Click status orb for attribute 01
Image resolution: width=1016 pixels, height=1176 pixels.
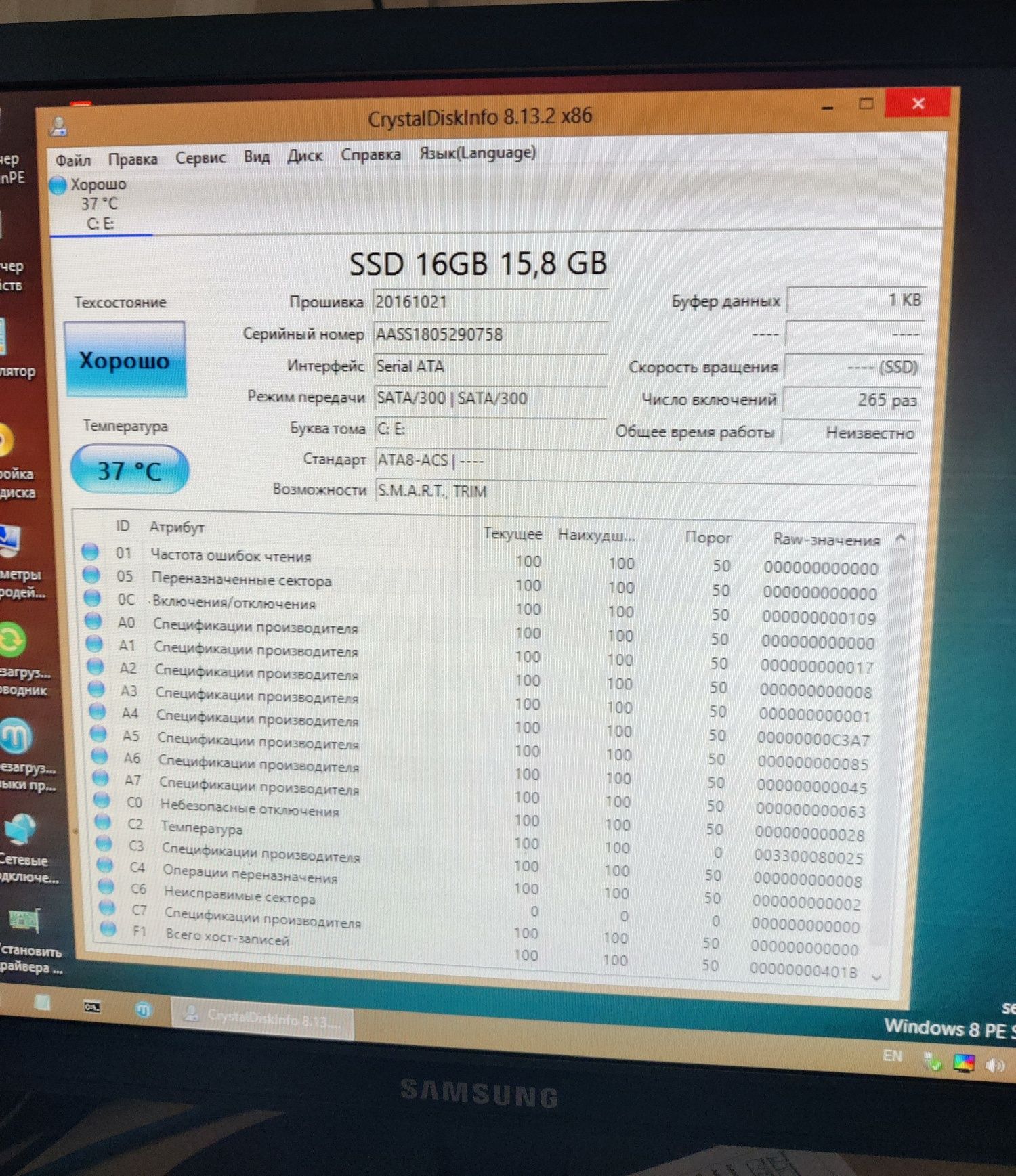[x=90, y=551]
